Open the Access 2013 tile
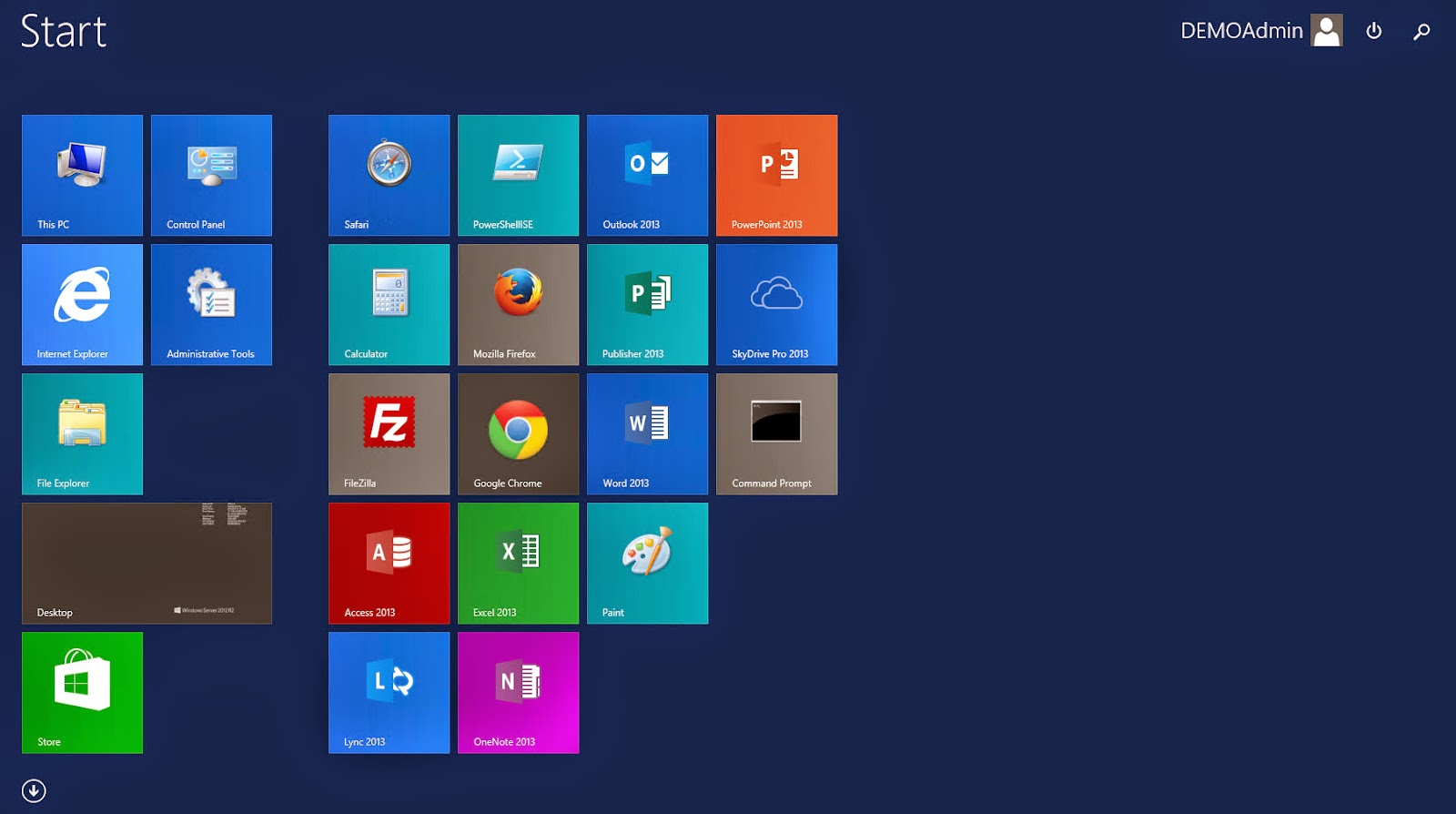This screenshot has width=1456, height=814. pyautogui.click(x=389, y=563)
